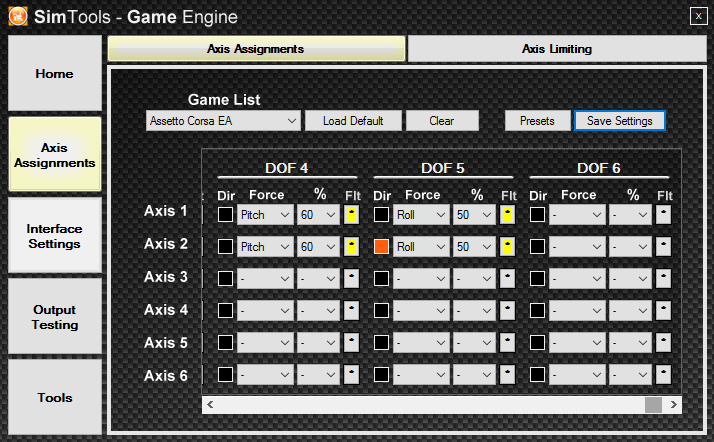This screenshot has width=714, height=442.
Task: Toggle Axis 3 DOF 5 filter button
Action: tap(507, 278)
